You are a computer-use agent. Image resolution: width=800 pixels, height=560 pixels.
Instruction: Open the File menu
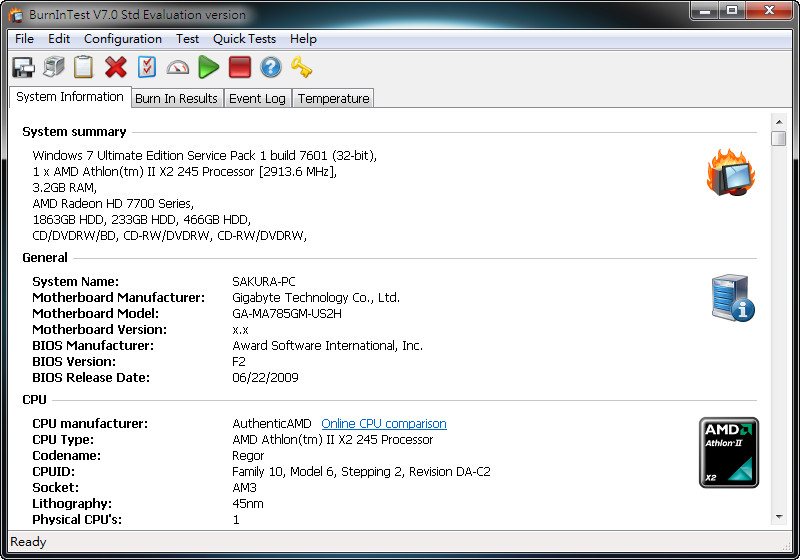[24, 39]
